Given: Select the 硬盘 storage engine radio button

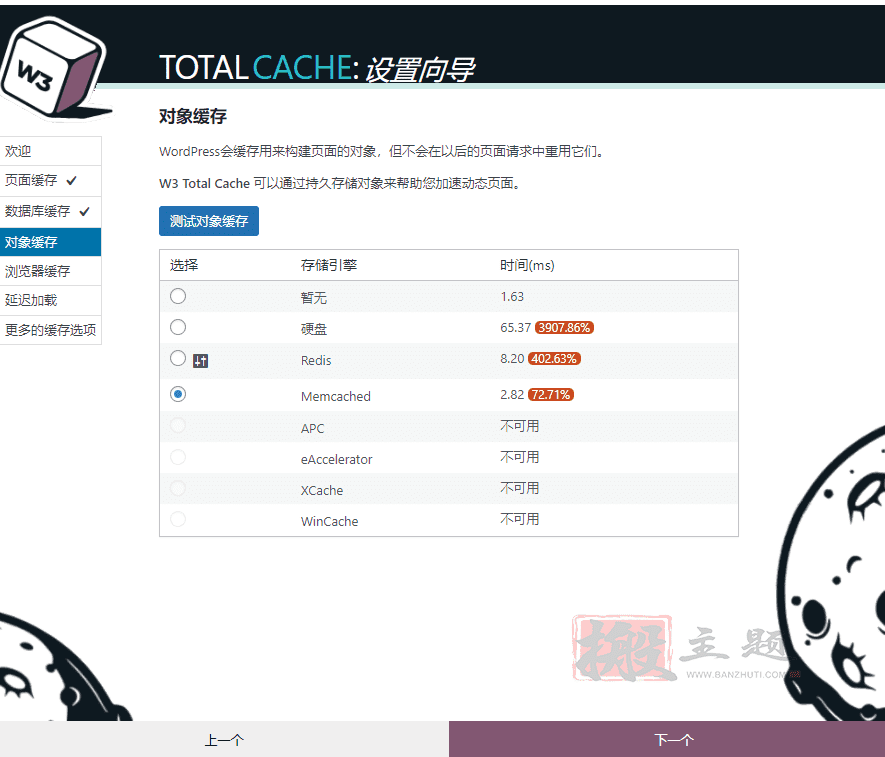Looking at the screenshot, I should (x=178, y=327).
